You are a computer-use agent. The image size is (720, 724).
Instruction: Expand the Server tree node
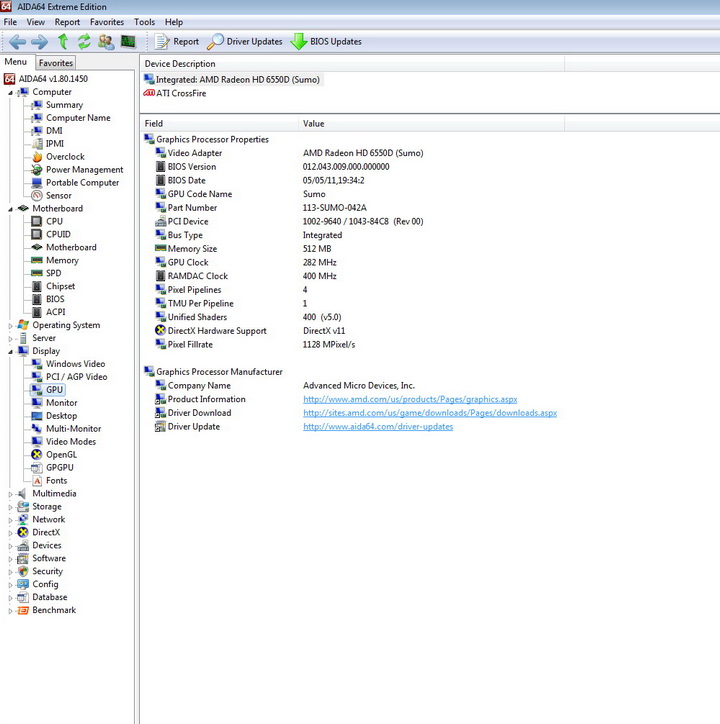10,338
